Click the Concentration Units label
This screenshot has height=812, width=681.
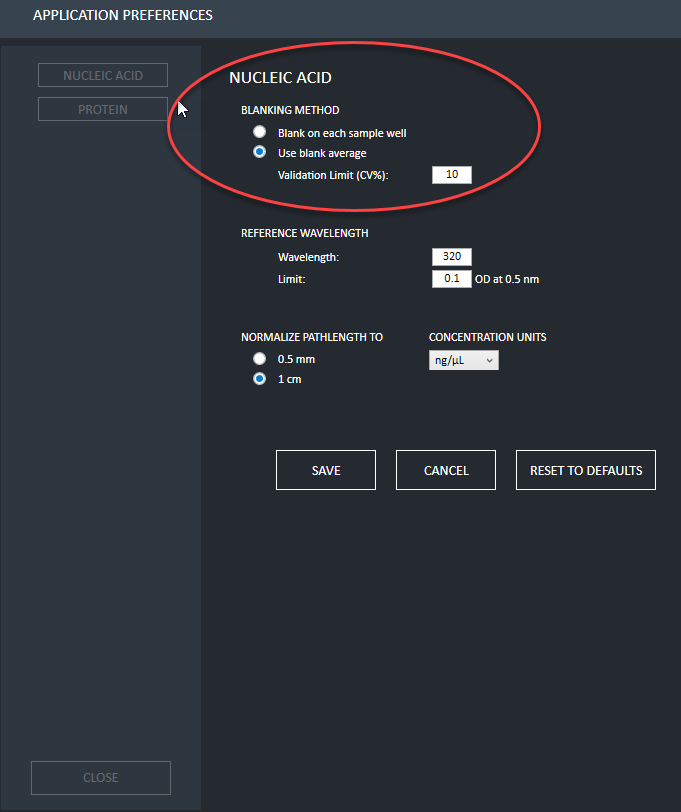point(487,337)
